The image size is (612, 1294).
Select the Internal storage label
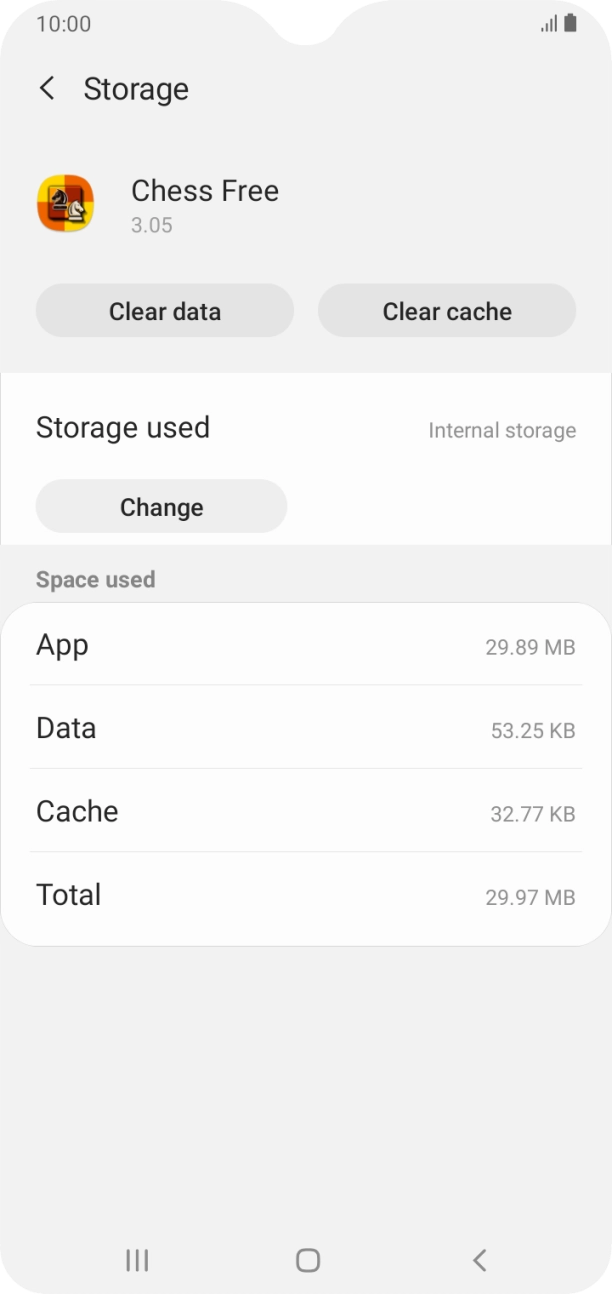(x=501, y=430)
